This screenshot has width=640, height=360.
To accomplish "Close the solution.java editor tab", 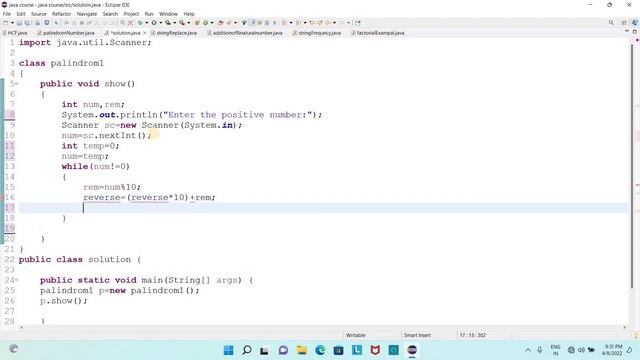I will tap(144, 33).
